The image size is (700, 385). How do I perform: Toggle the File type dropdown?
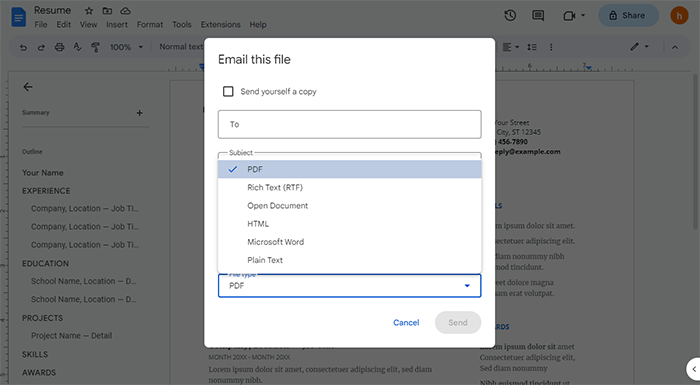click(x=350, y=286)
